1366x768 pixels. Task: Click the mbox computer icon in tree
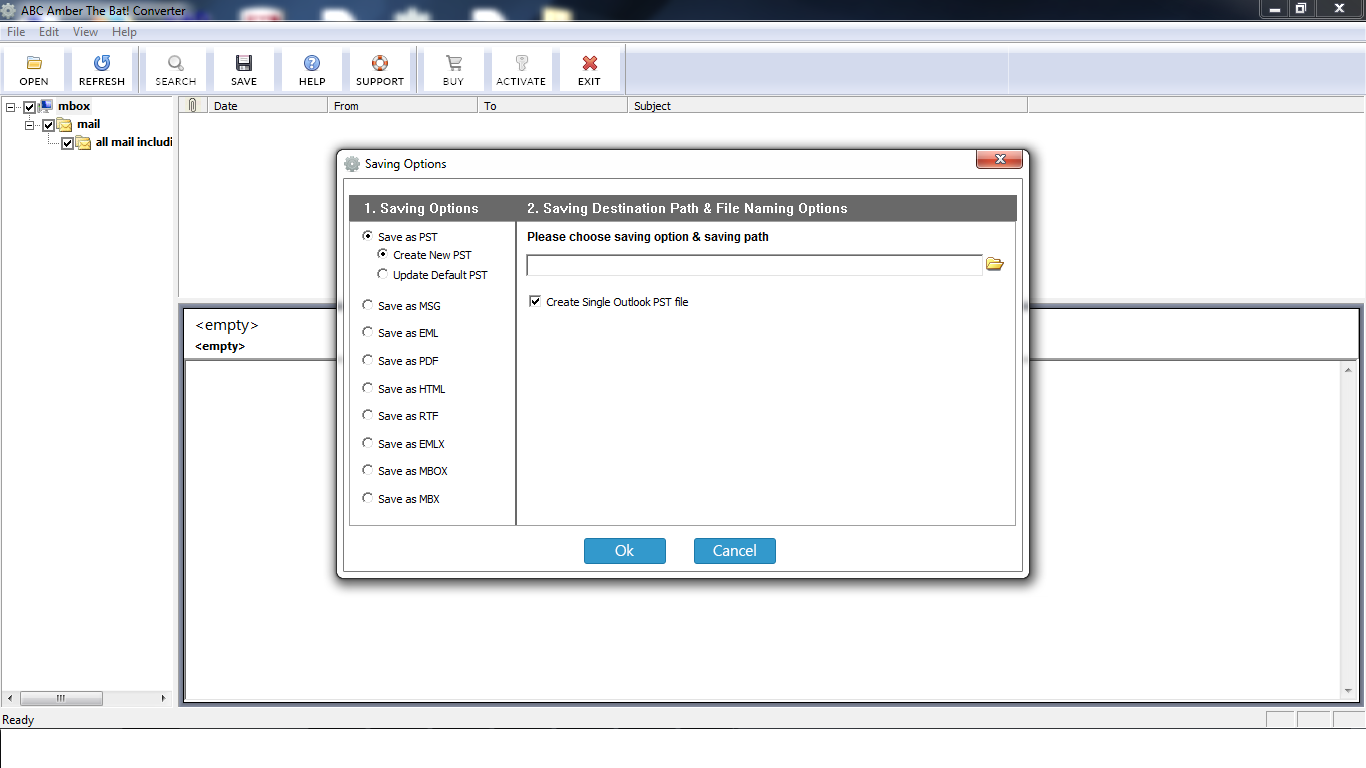point(46,106)
